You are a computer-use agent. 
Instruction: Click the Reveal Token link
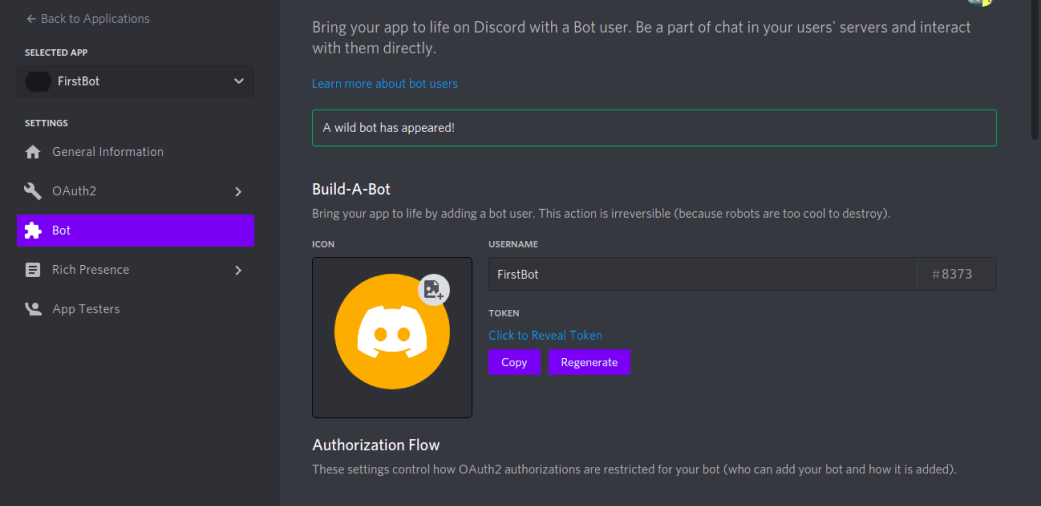point(546,335)
